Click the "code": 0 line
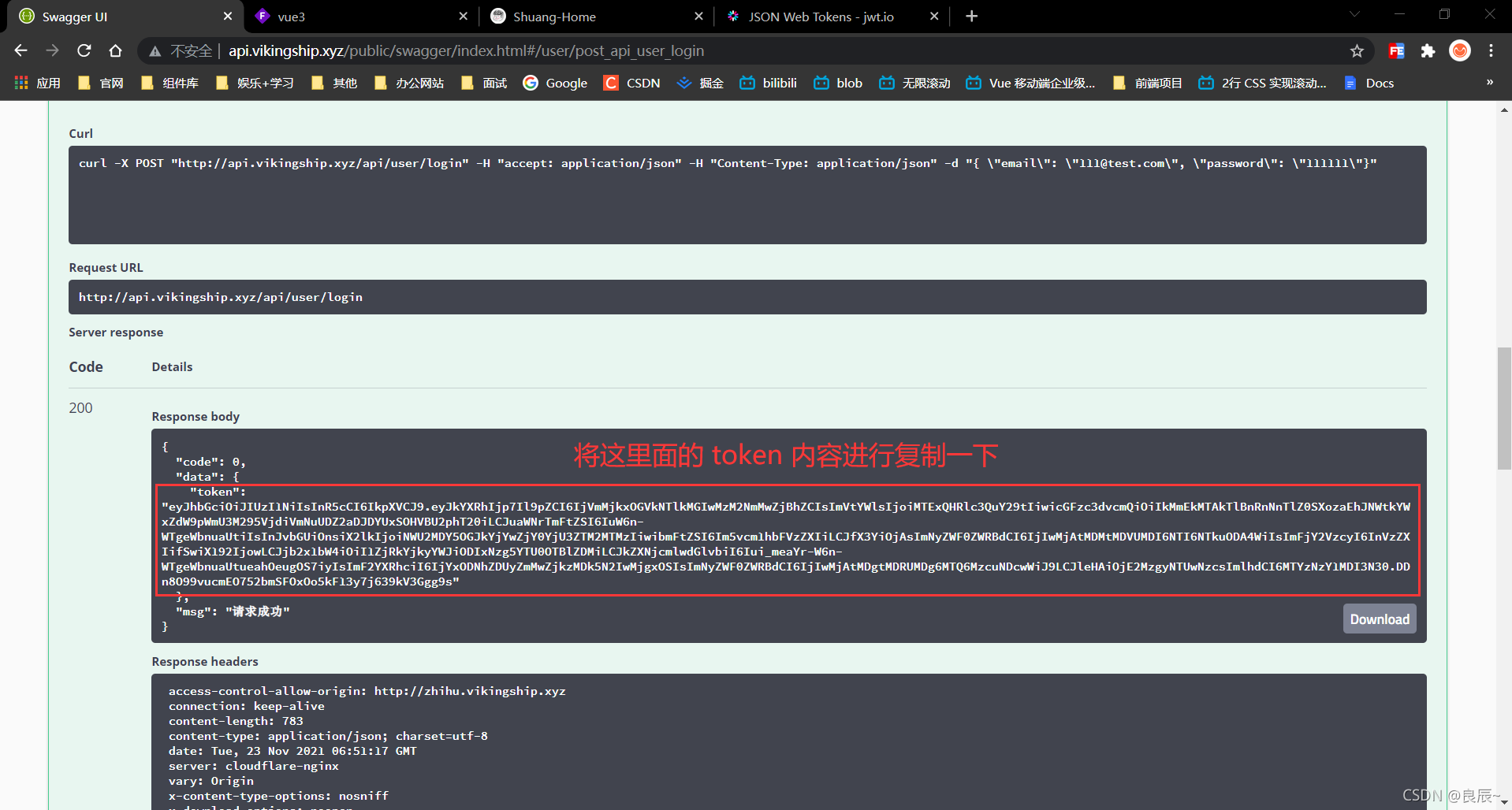1512x810 pixels. coord(210,462)
